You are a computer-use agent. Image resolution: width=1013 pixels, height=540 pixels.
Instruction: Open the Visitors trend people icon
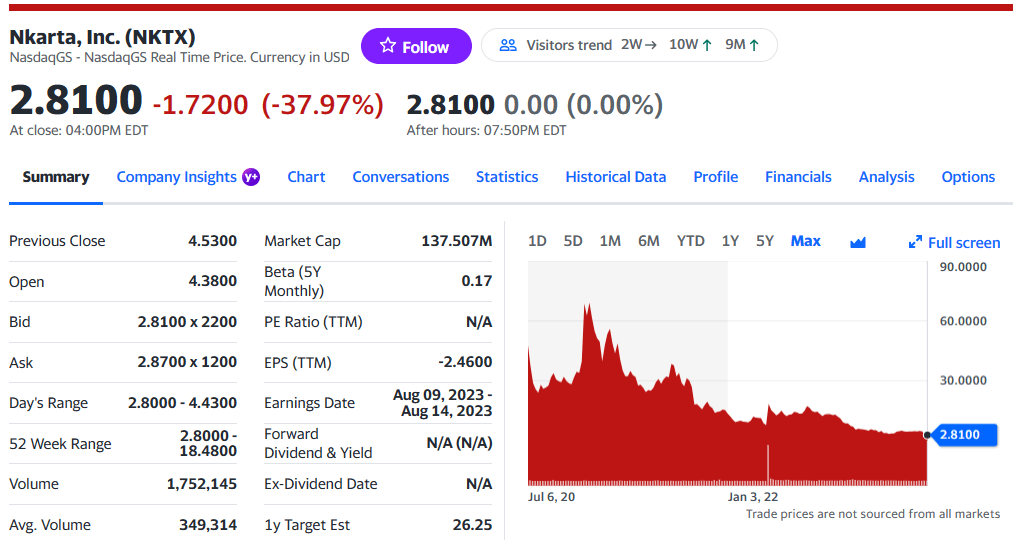(x=508, y=45)
